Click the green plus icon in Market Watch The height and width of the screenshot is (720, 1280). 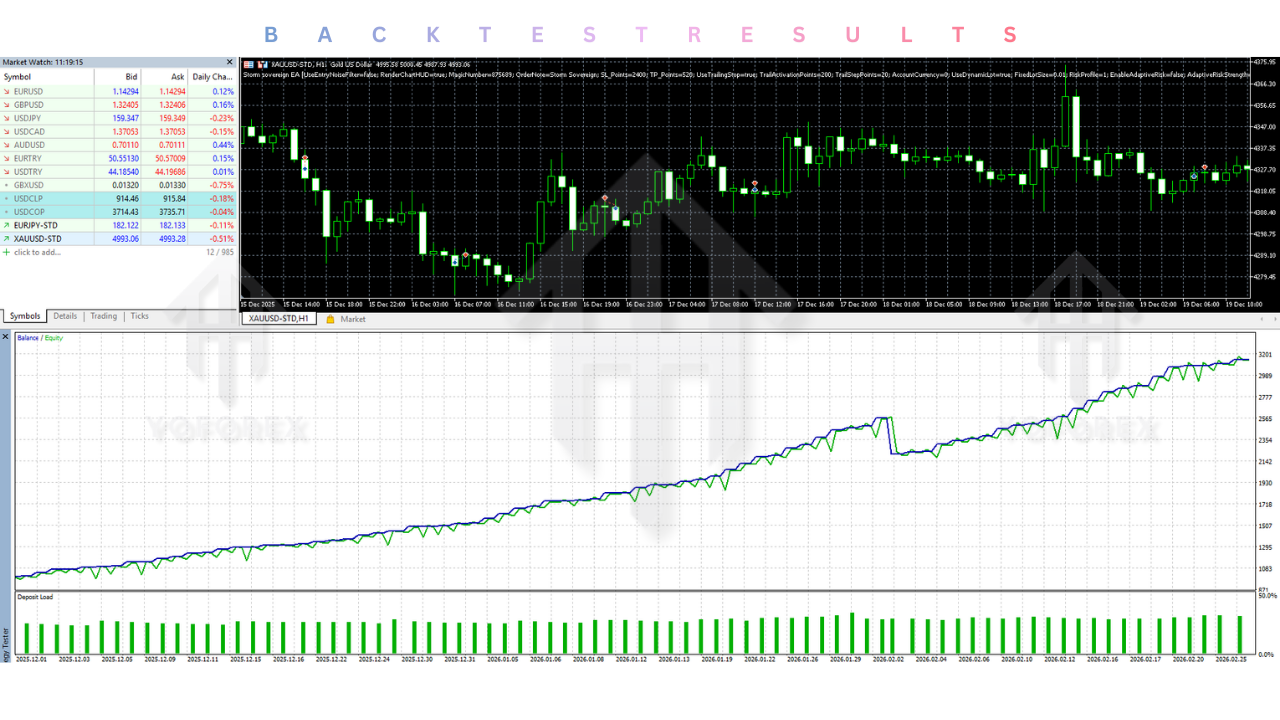tap(6, 252)
